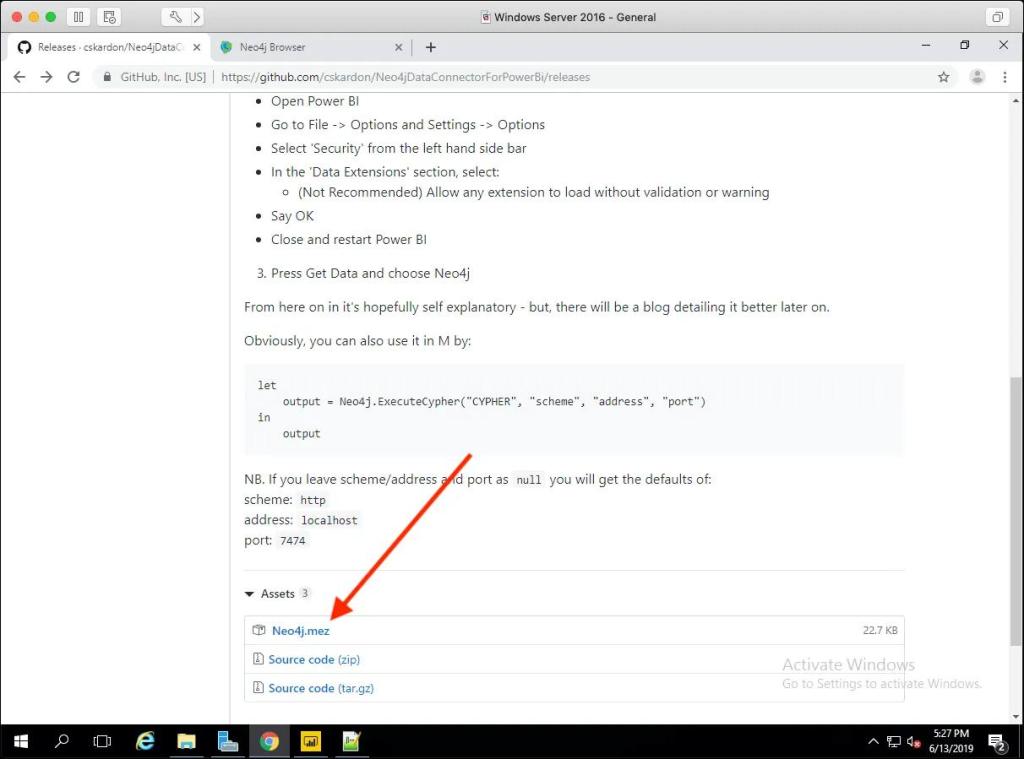Click the scrollbar up arrow
The image size is (1024, 759).
(x=1016, y=101)
